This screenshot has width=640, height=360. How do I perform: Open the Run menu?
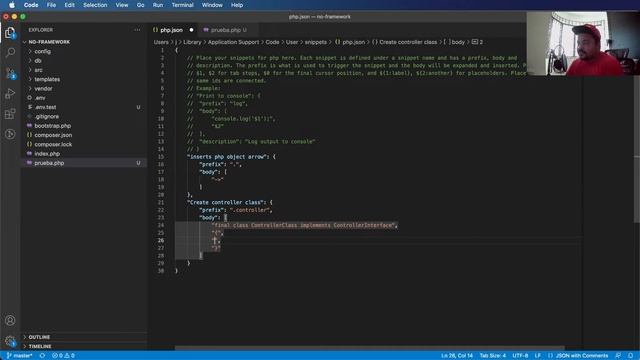coord(158,5)
